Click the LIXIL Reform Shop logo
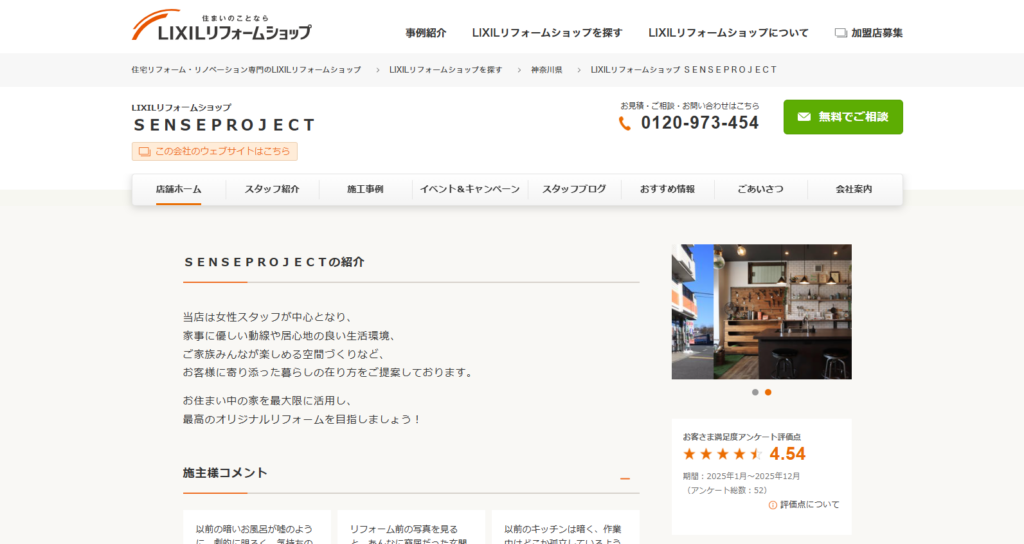Screen dimensions: 1024x544 (x=221, y=26)
